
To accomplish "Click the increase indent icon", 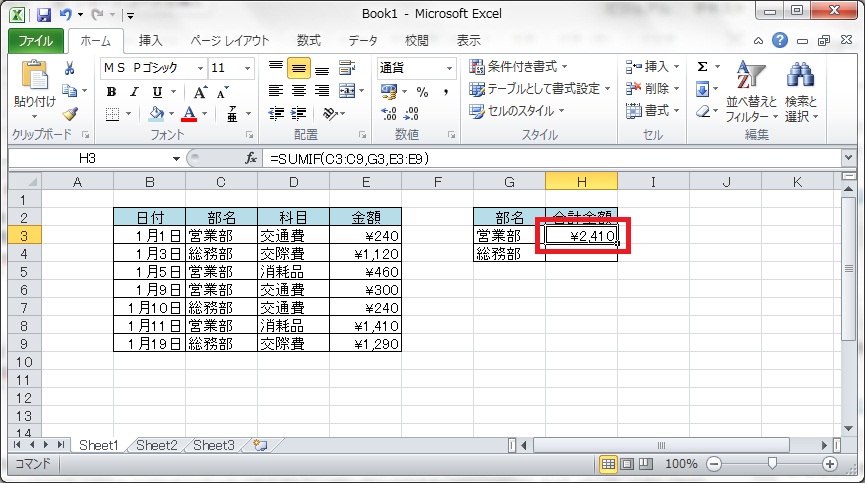I will pos(298,114).
